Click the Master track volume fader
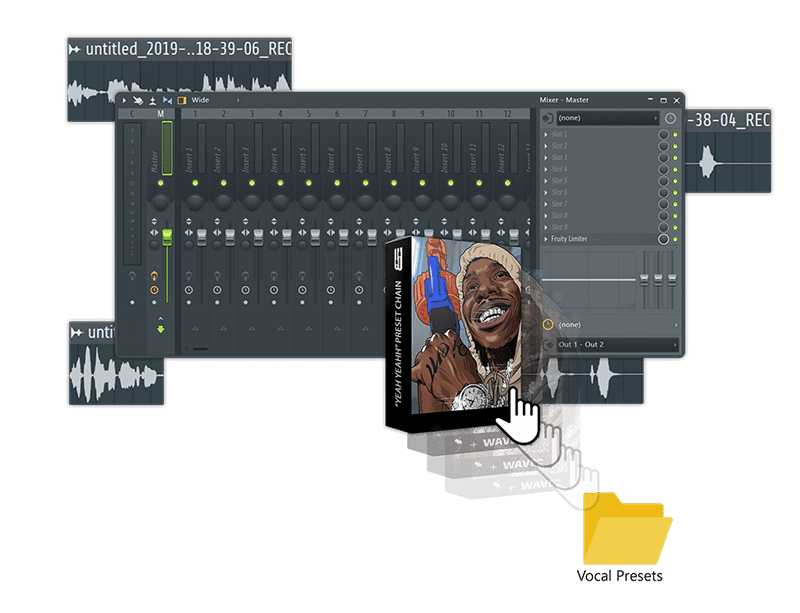Screen dimensions: 800x613 167,238
